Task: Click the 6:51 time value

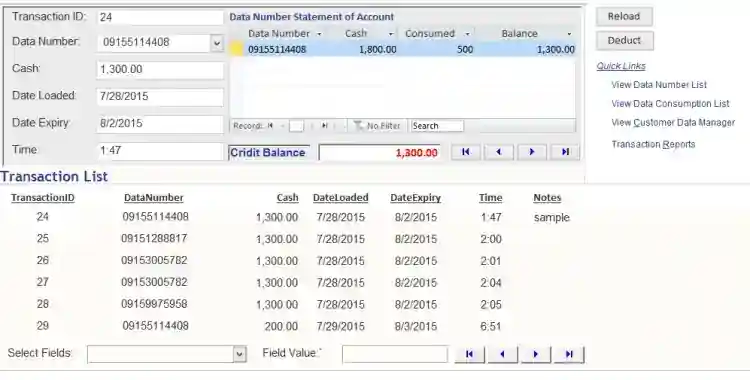Action: coord(491,326)
